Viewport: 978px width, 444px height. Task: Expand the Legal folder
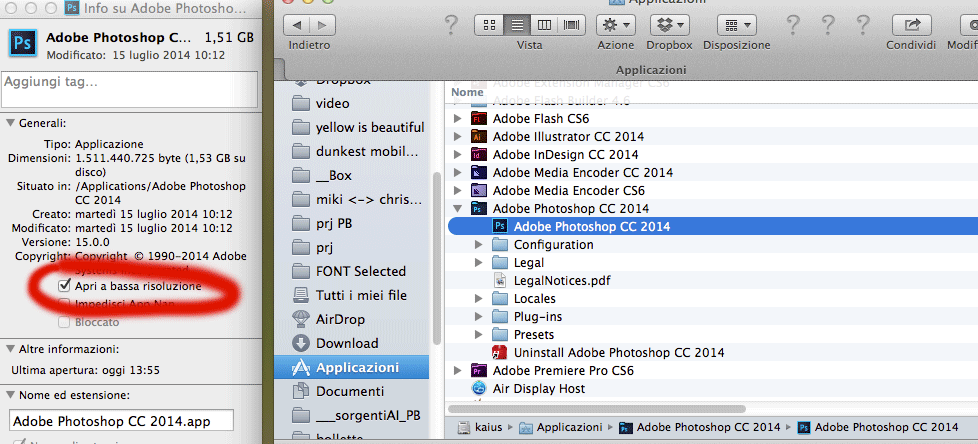pos(479,263)
